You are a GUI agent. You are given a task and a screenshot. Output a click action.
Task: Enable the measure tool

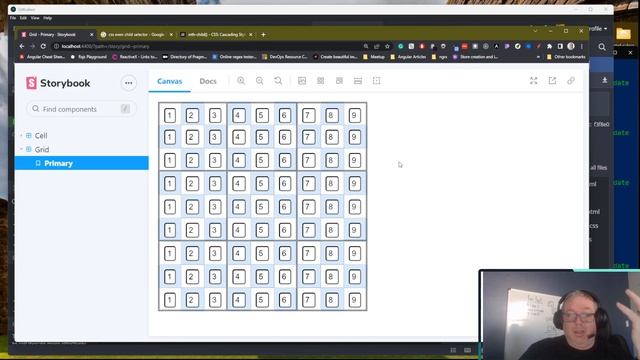358,81
